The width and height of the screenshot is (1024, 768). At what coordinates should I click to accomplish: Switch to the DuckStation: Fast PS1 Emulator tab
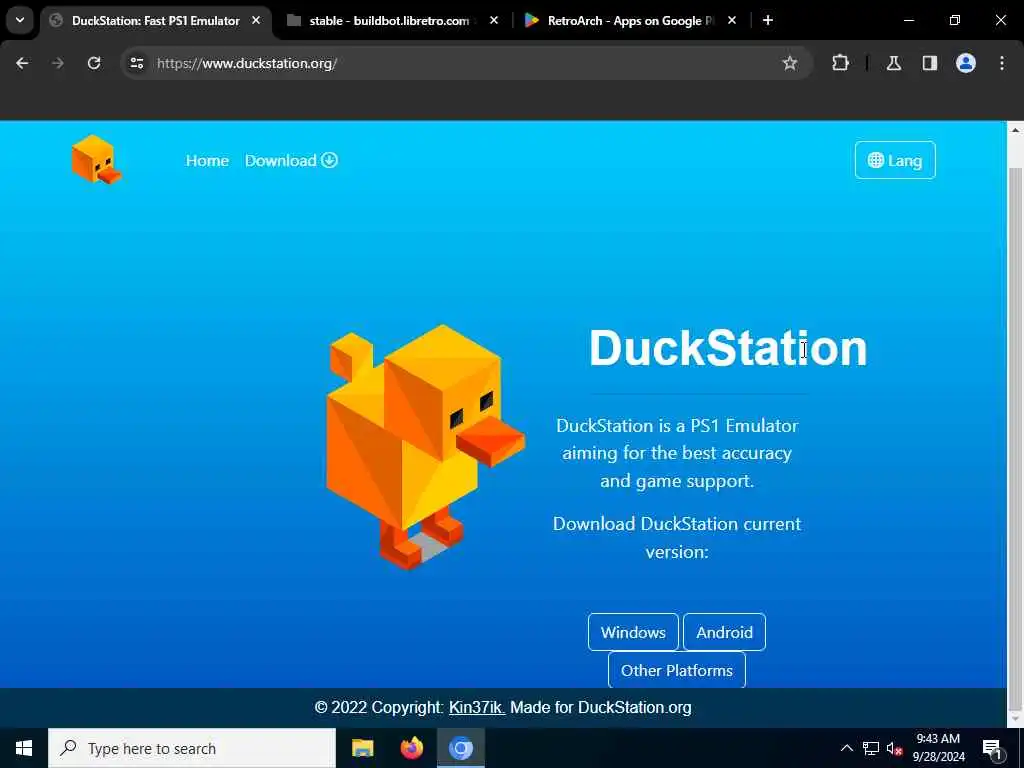[x=155, y=21]
